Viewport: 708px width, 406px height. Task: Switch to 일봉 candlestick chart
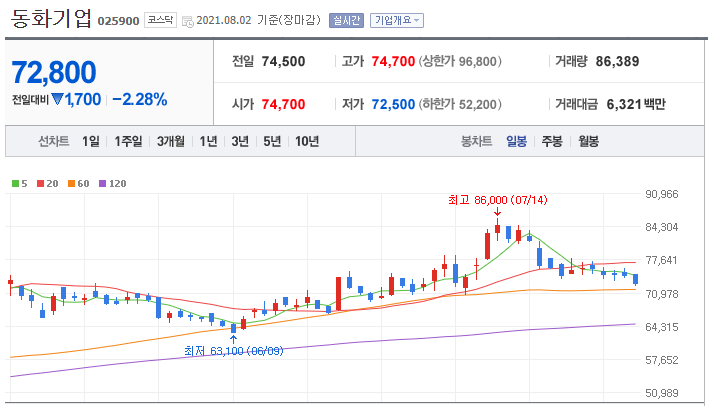(x=516, y=141)
